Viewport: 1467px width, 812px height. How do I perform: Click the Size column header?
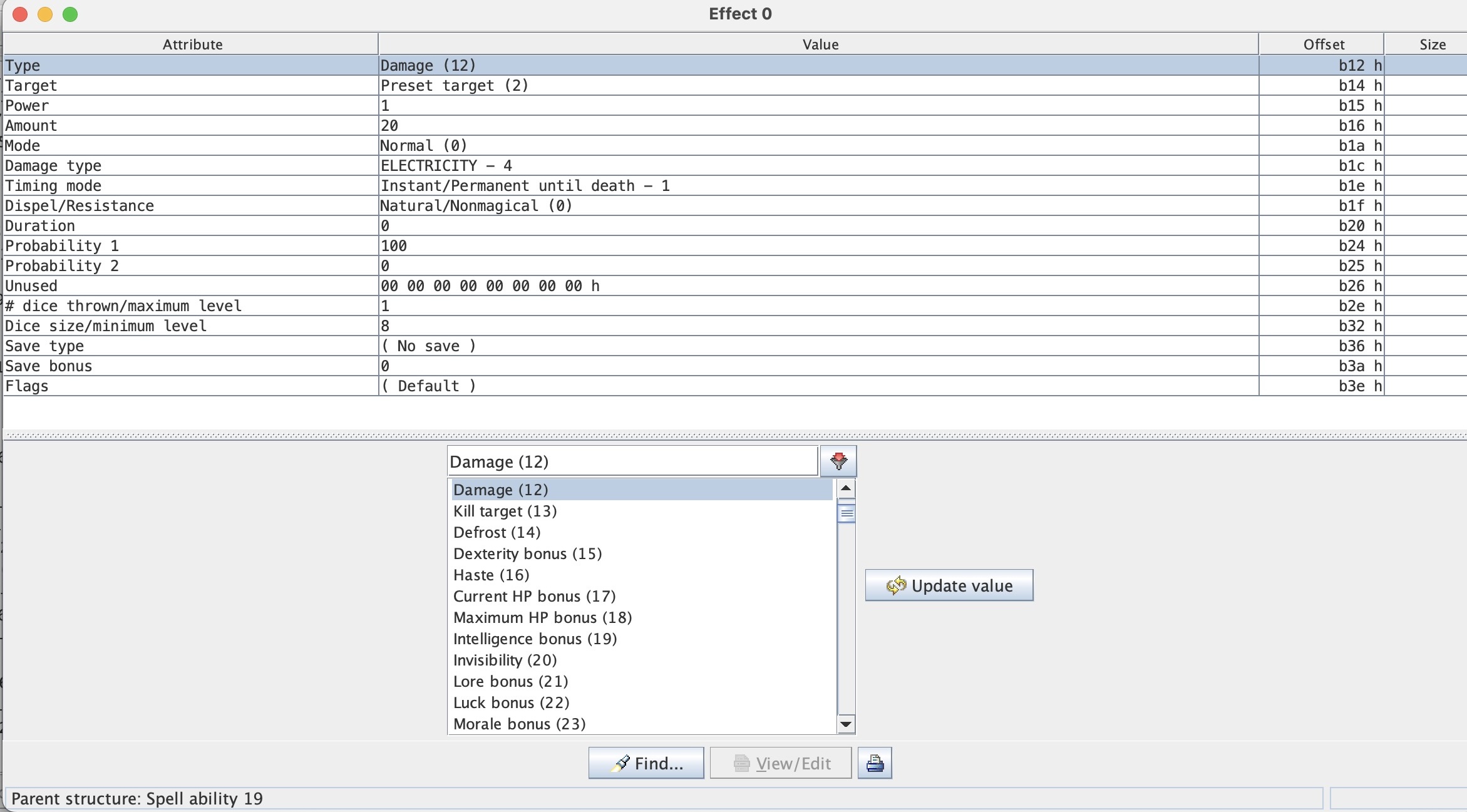click(x=1426, y=44)
